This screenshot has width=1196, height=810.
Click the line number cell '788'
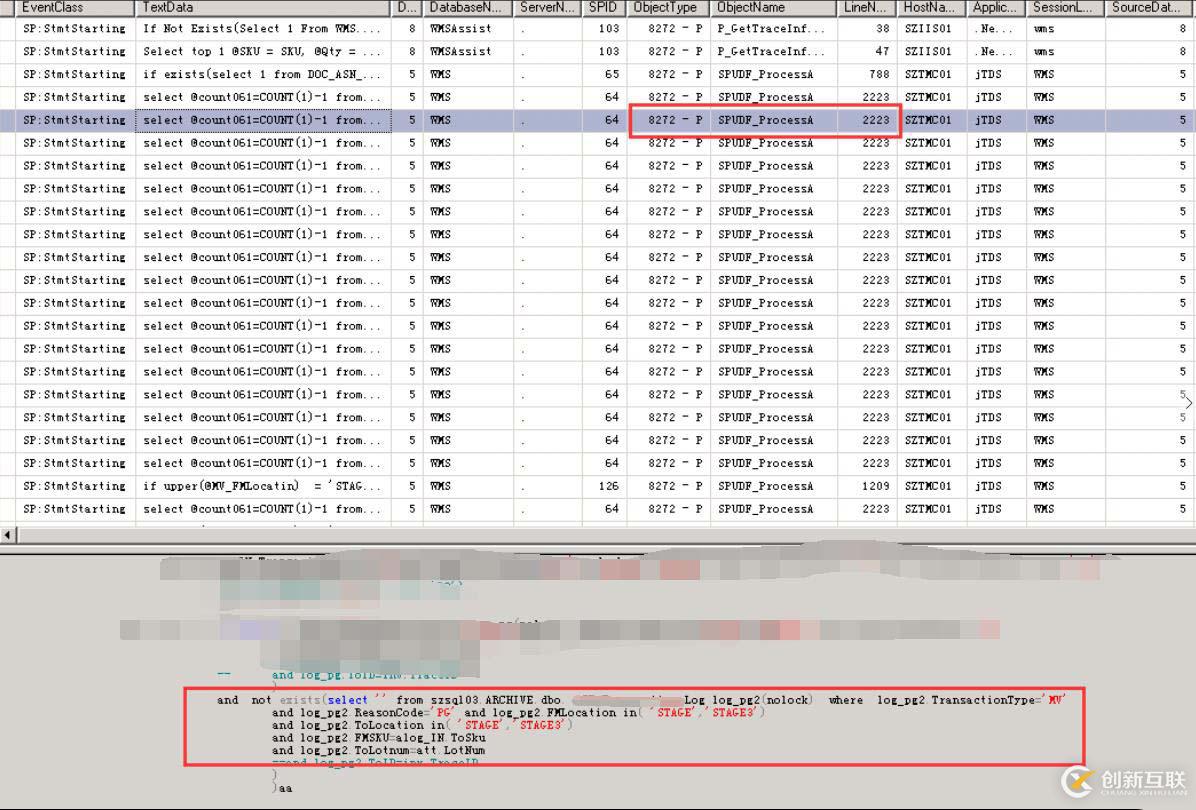coord(879,74)
